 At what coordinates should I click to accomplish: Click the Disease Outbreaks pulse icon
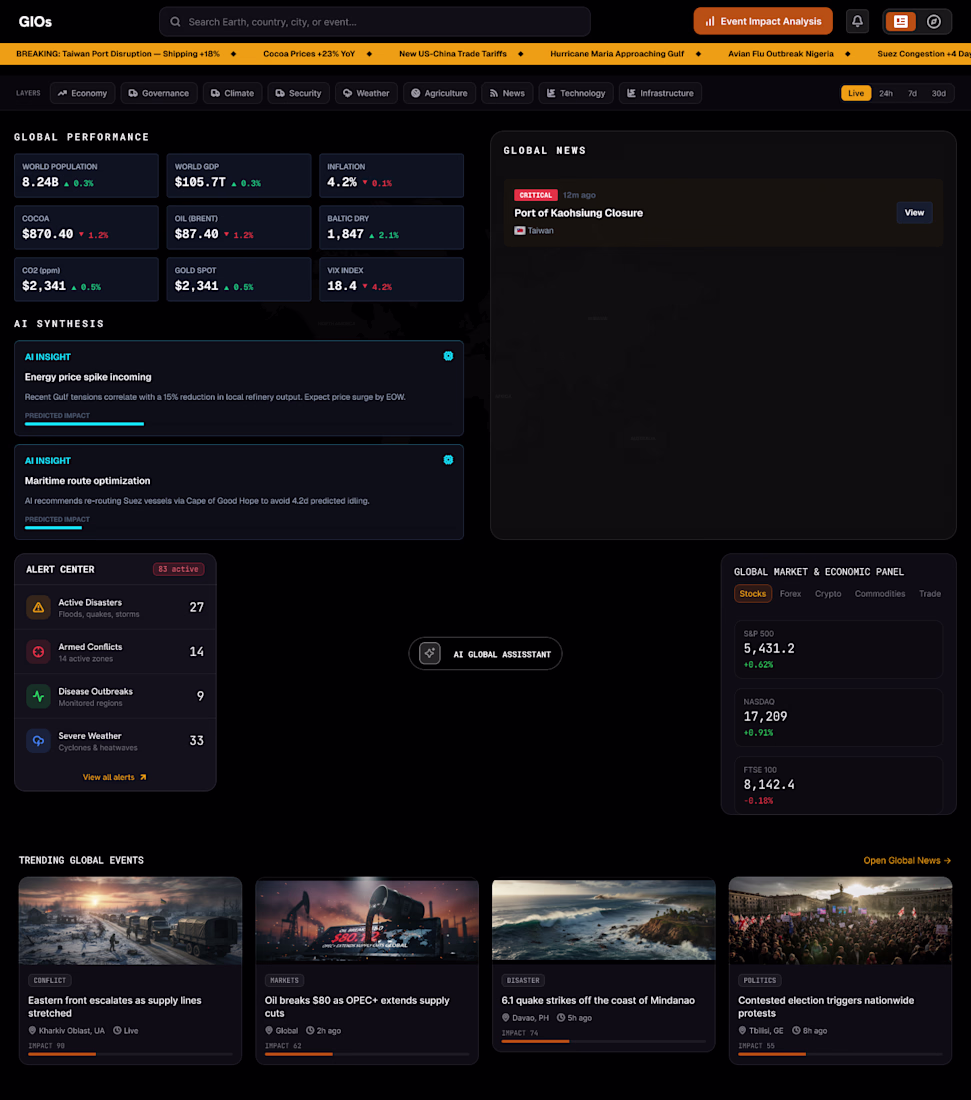tap(39, 697)
